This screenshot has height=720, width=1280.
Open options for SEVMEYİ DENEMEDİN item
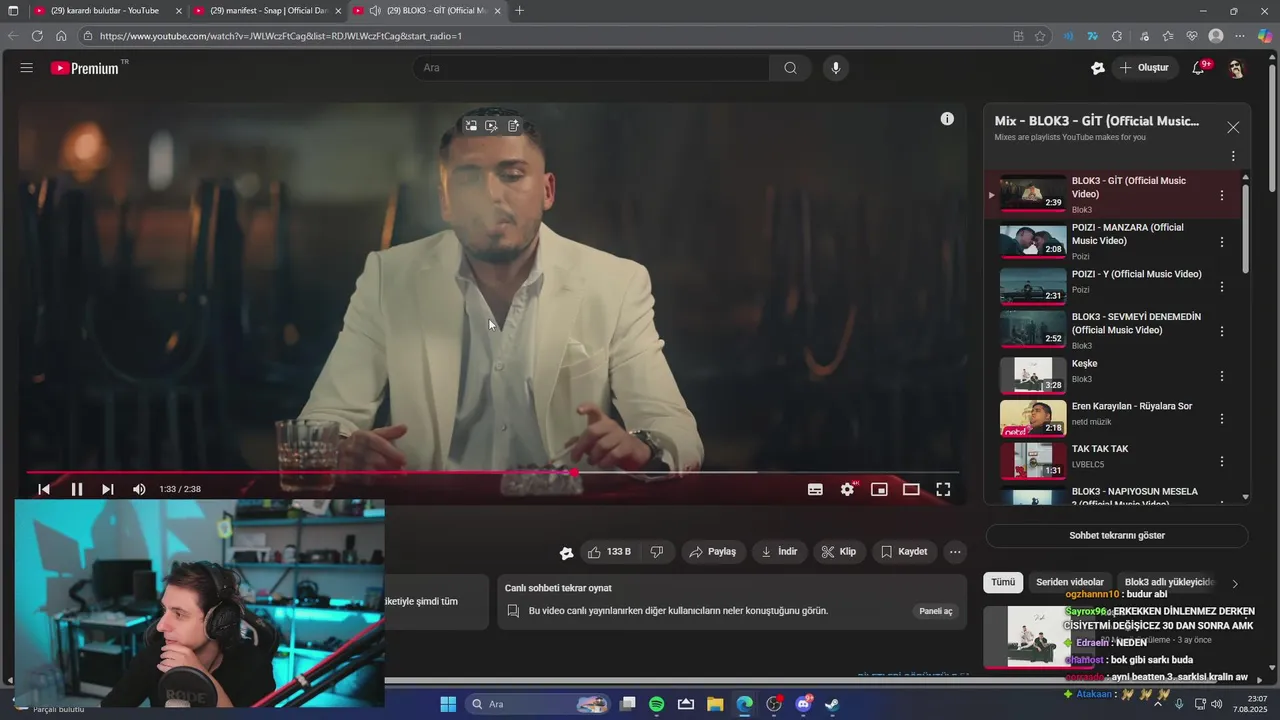[1222, 331]
